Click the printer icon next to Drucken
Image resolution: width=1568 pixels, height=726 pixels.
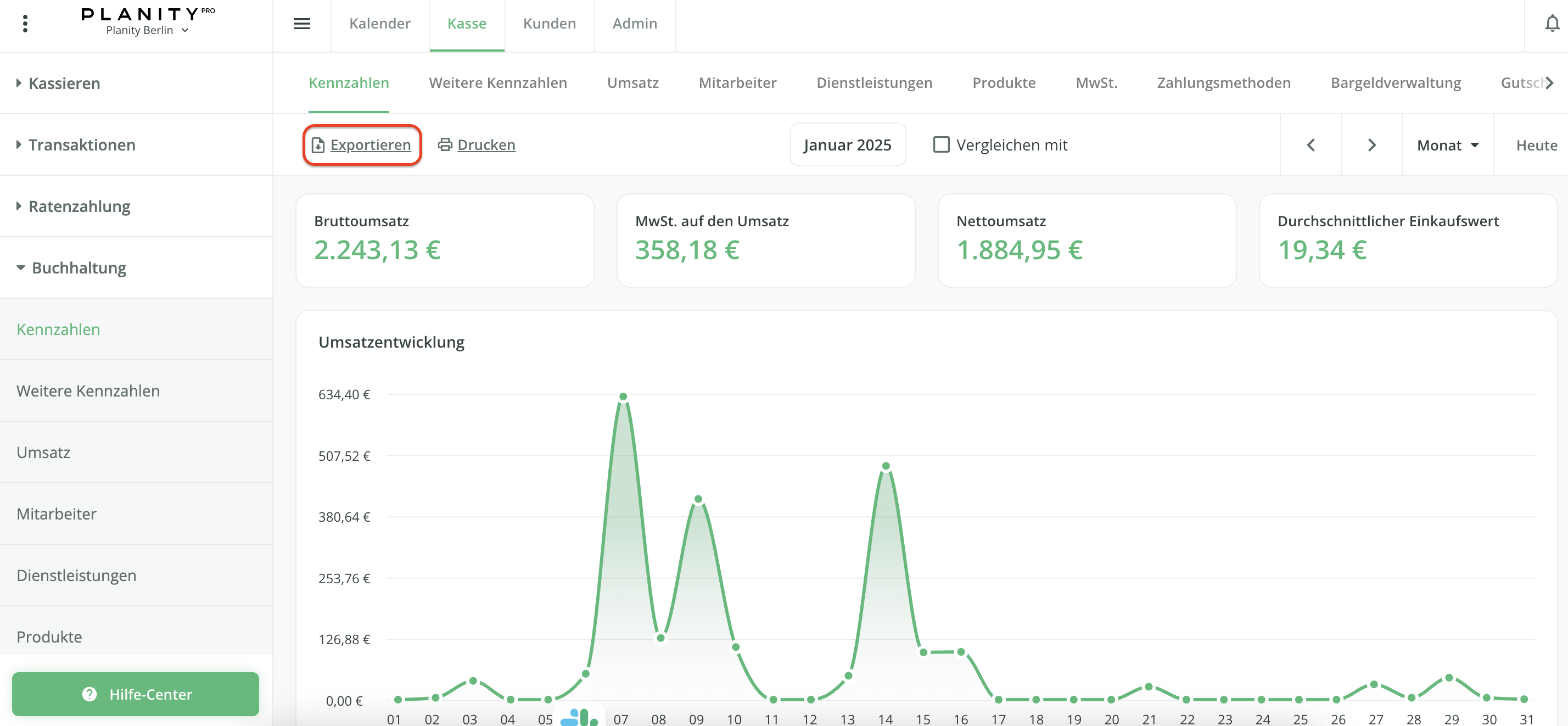[x=445, y=144]
